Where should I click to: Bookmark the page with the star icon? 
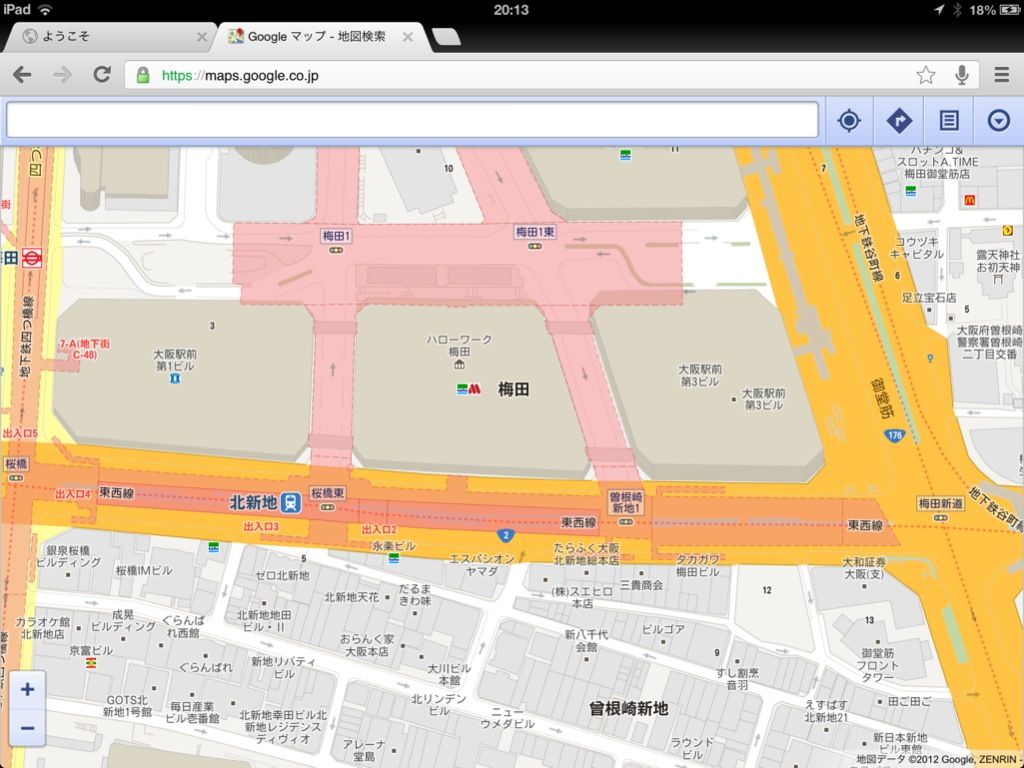coord(925,75)
